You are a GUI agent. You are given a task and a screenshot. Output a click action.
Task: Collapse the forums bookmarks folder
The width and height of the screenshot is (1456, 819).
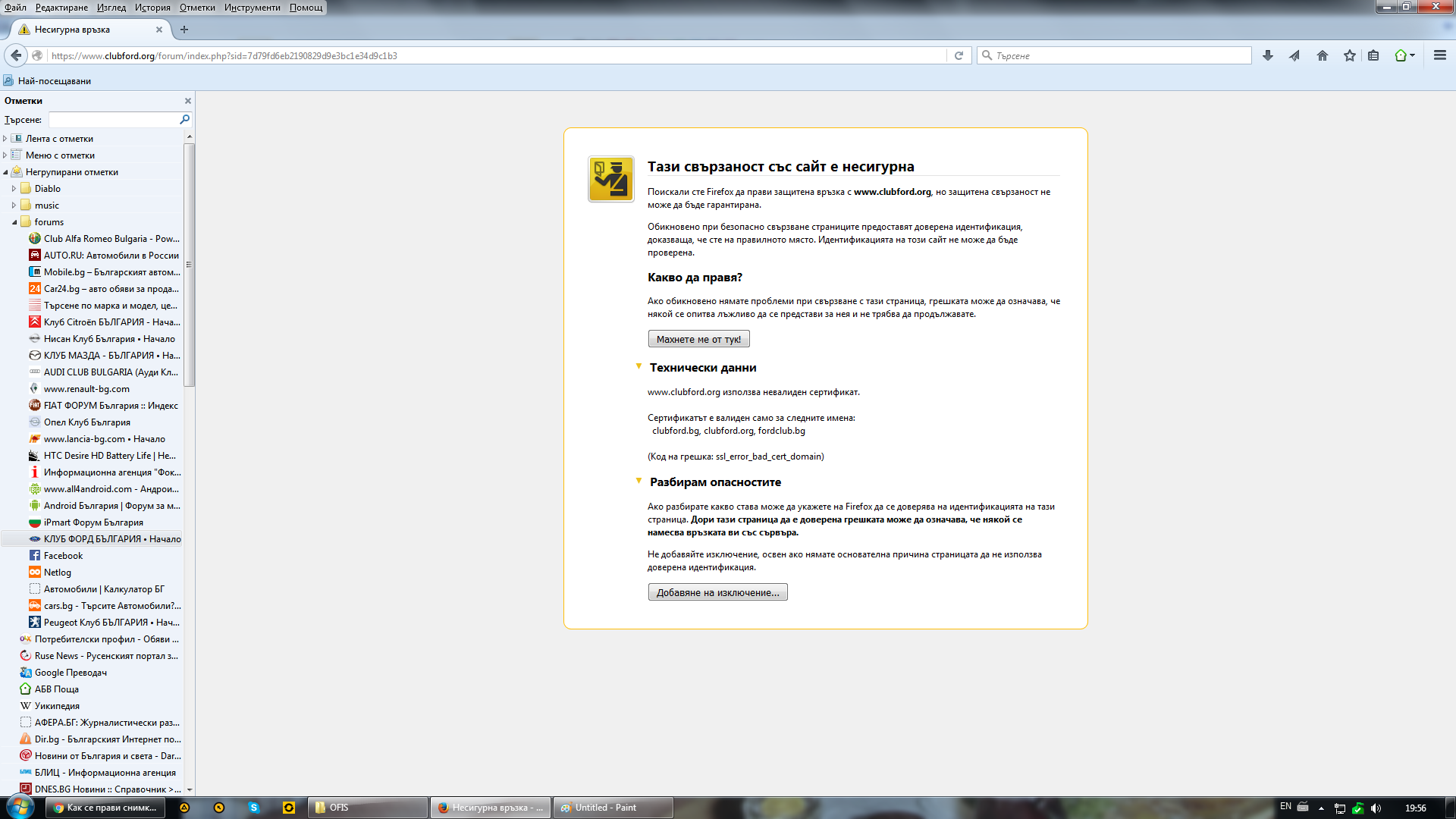tap(14, 222)
